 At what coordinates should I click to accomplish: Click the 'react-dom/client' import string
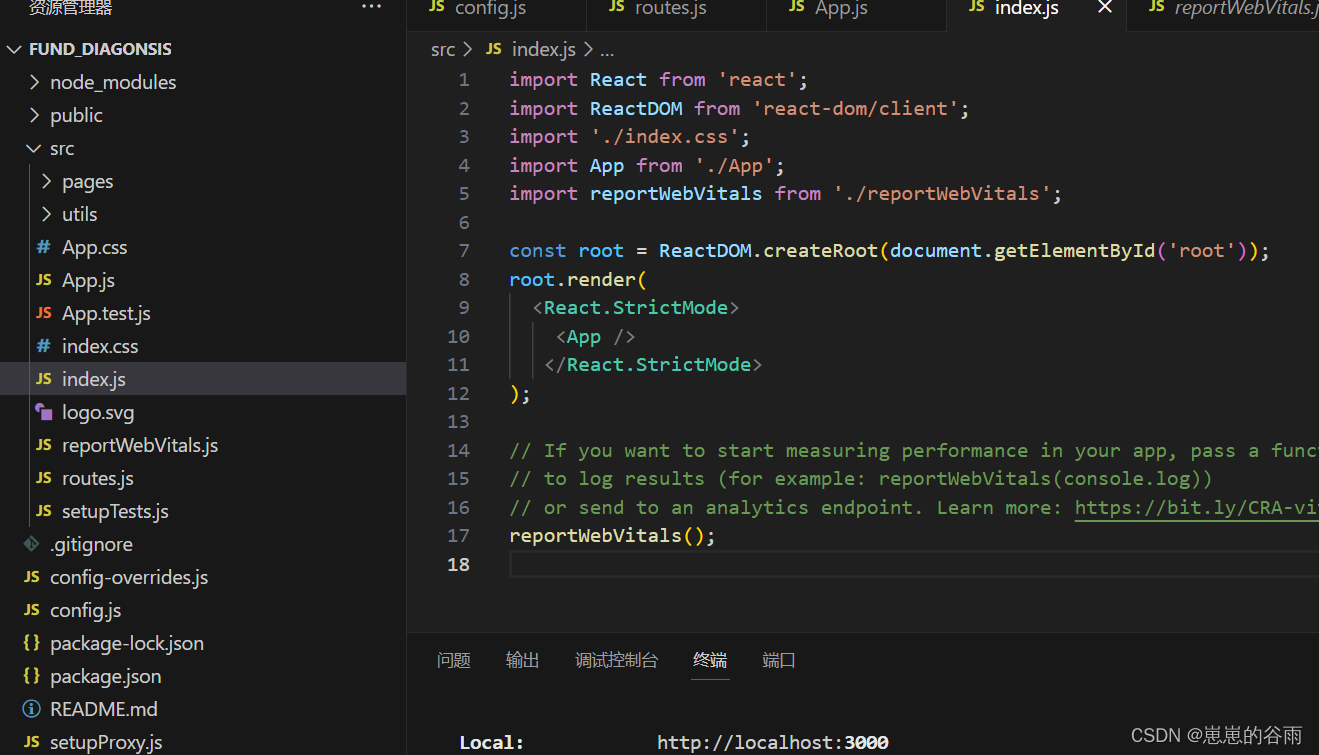[856, 108]
